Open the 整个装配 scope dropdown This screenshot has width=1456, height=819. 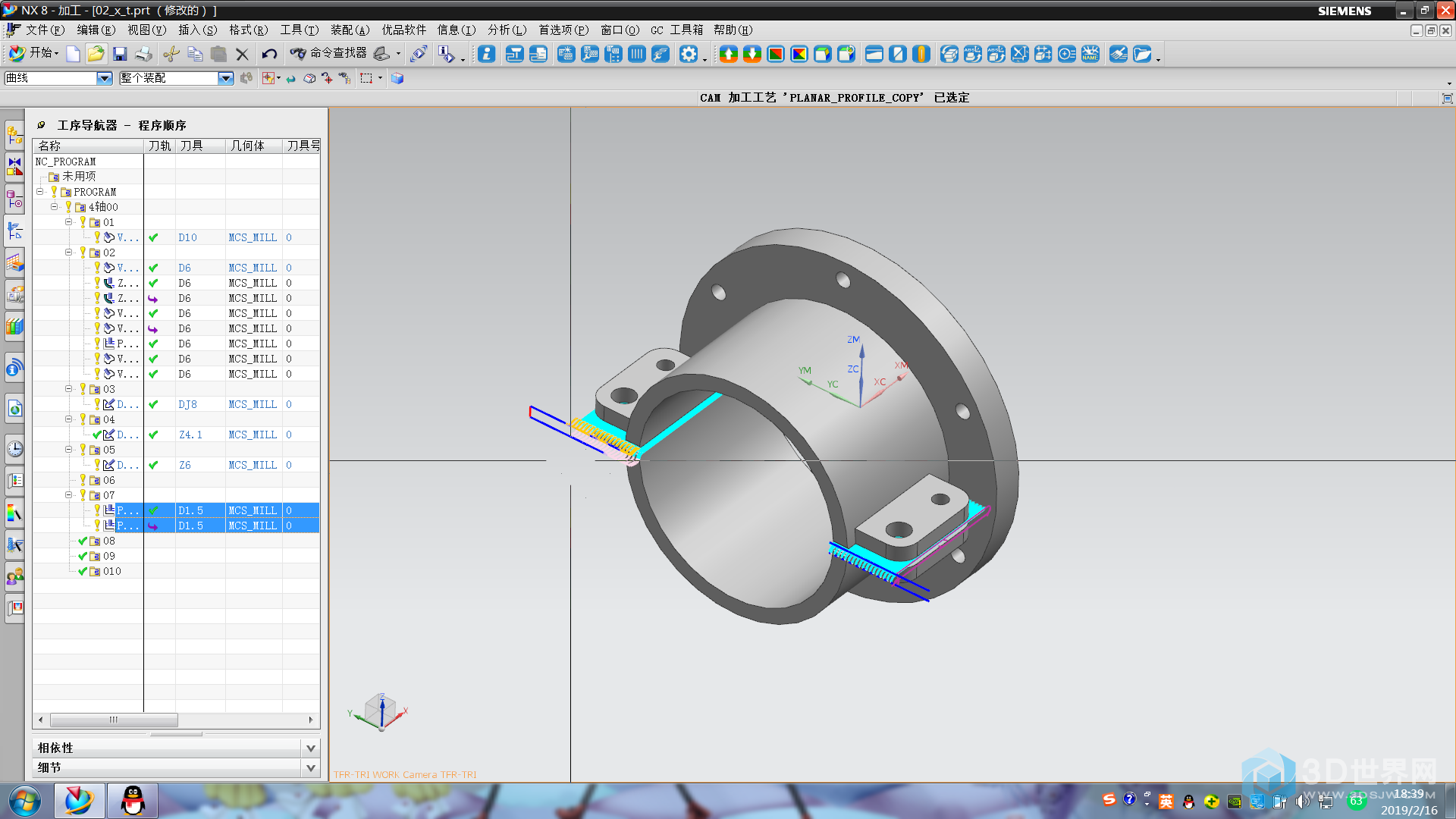[225, 78]
